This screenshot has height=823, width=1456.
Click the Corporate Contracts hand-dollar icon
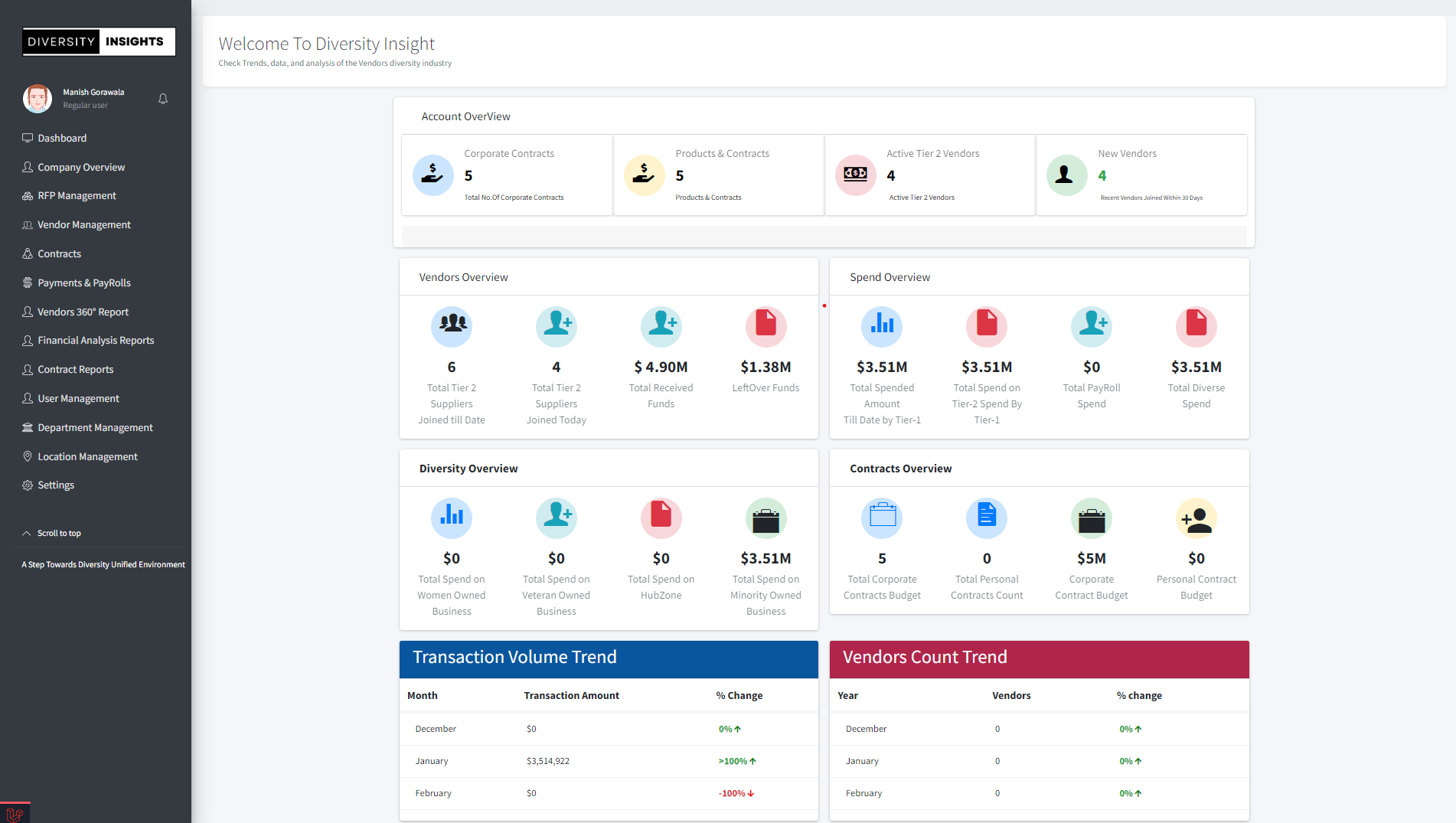coord(433,175)
